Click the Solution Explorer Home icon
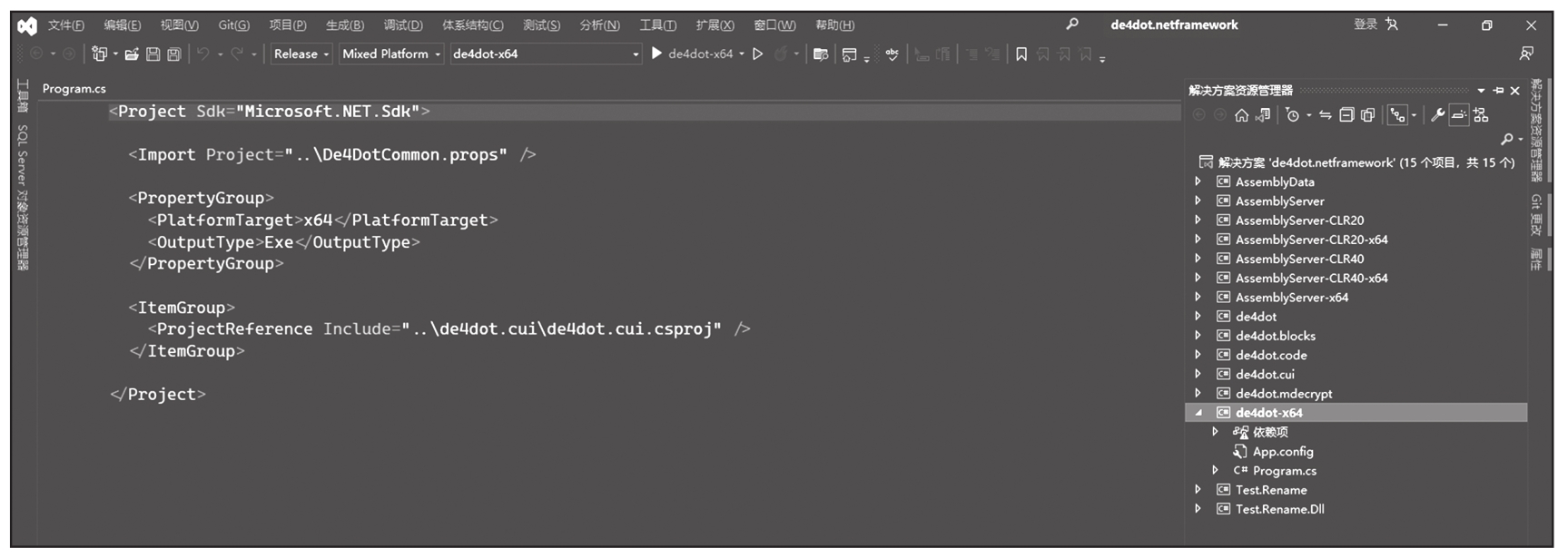1568x558 pixels. coord(1241,115)
